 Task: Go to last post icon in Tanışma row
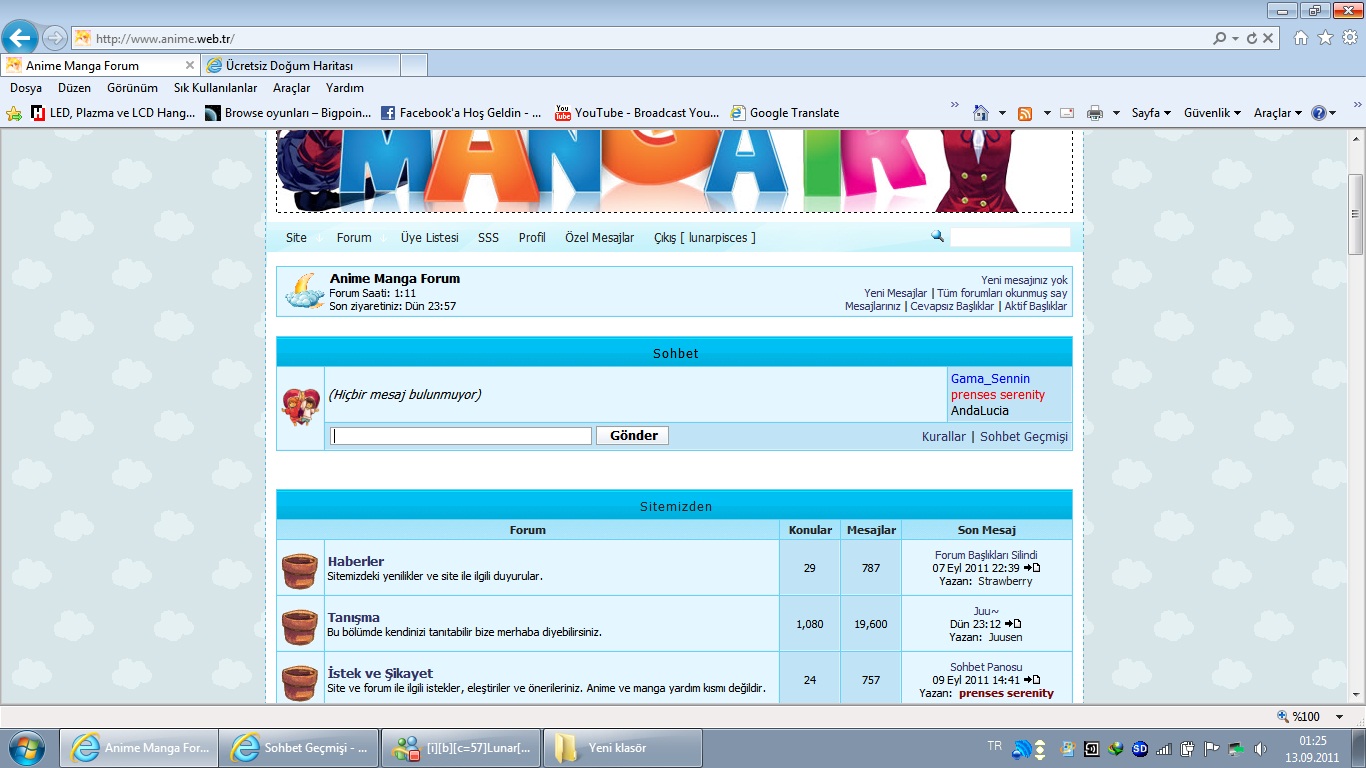(x=1013, y=624)
